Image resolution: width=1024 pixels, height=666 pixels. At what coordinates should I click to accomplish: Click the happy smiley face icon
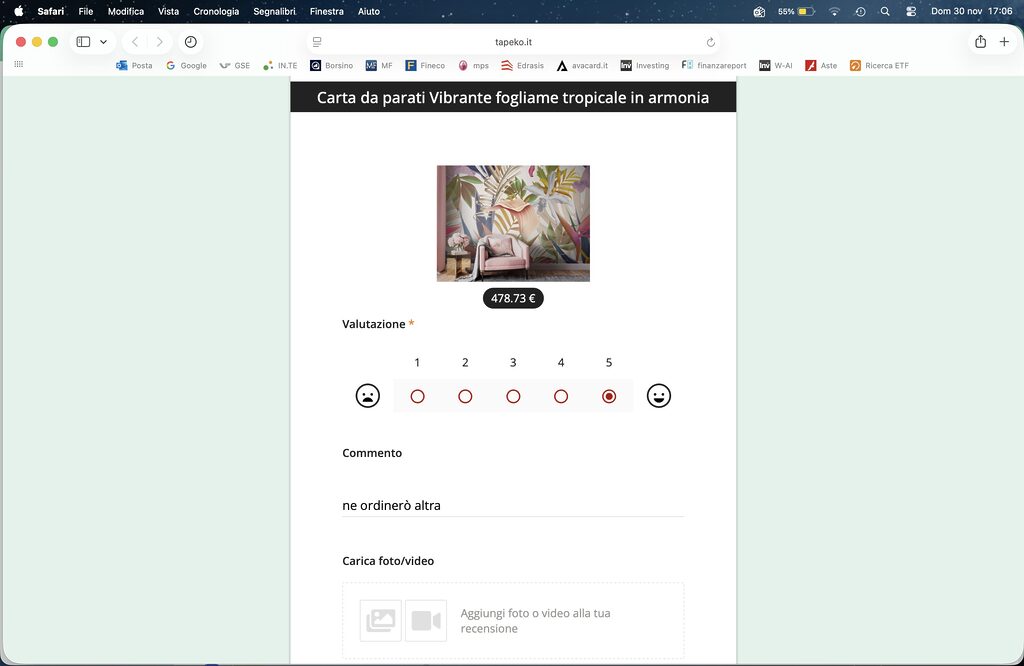pyautogui.click(x=658, y=396)
